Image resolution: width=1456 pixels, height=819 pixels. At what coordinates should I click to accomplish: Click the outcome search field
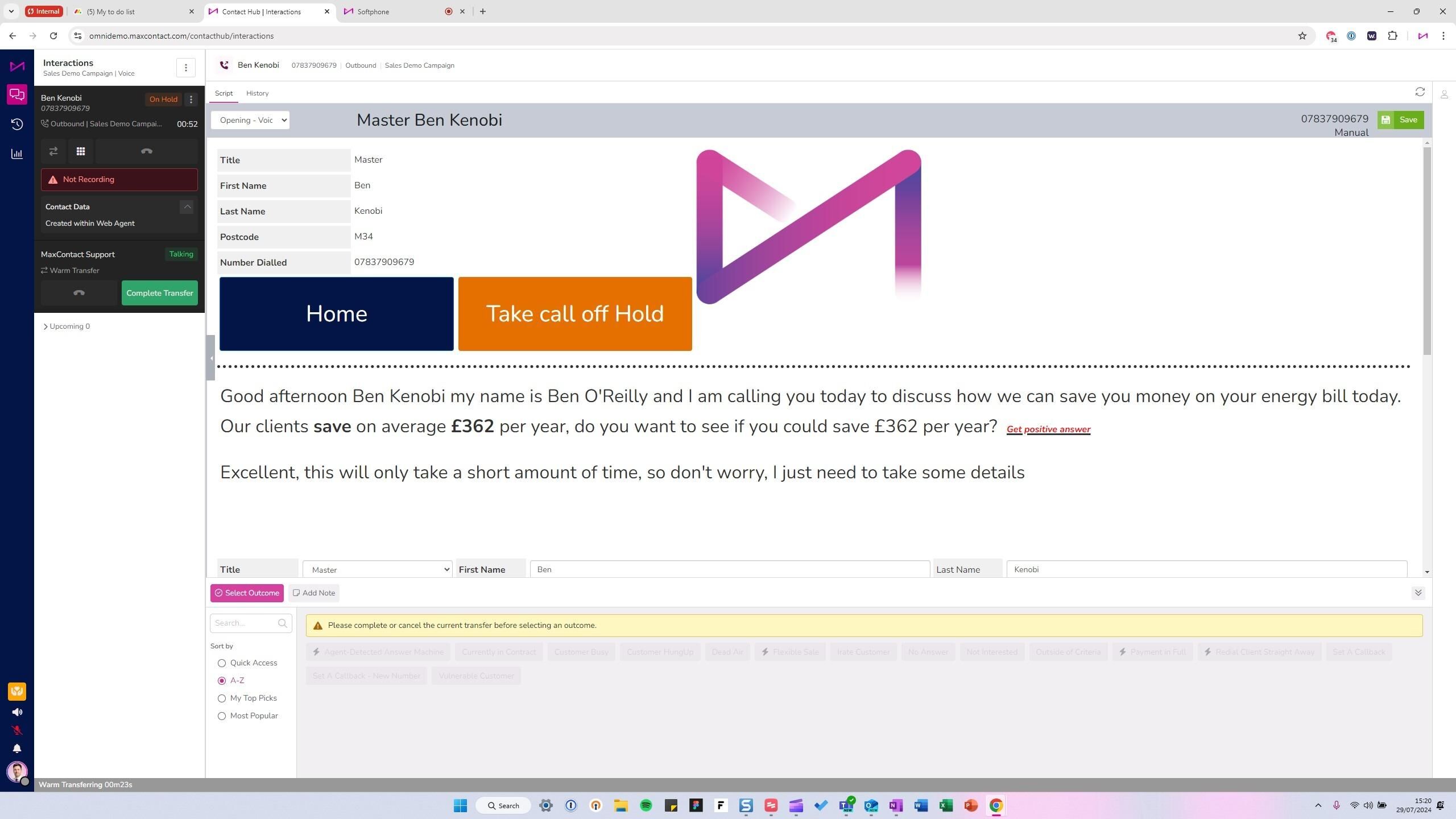click(245, 623)
